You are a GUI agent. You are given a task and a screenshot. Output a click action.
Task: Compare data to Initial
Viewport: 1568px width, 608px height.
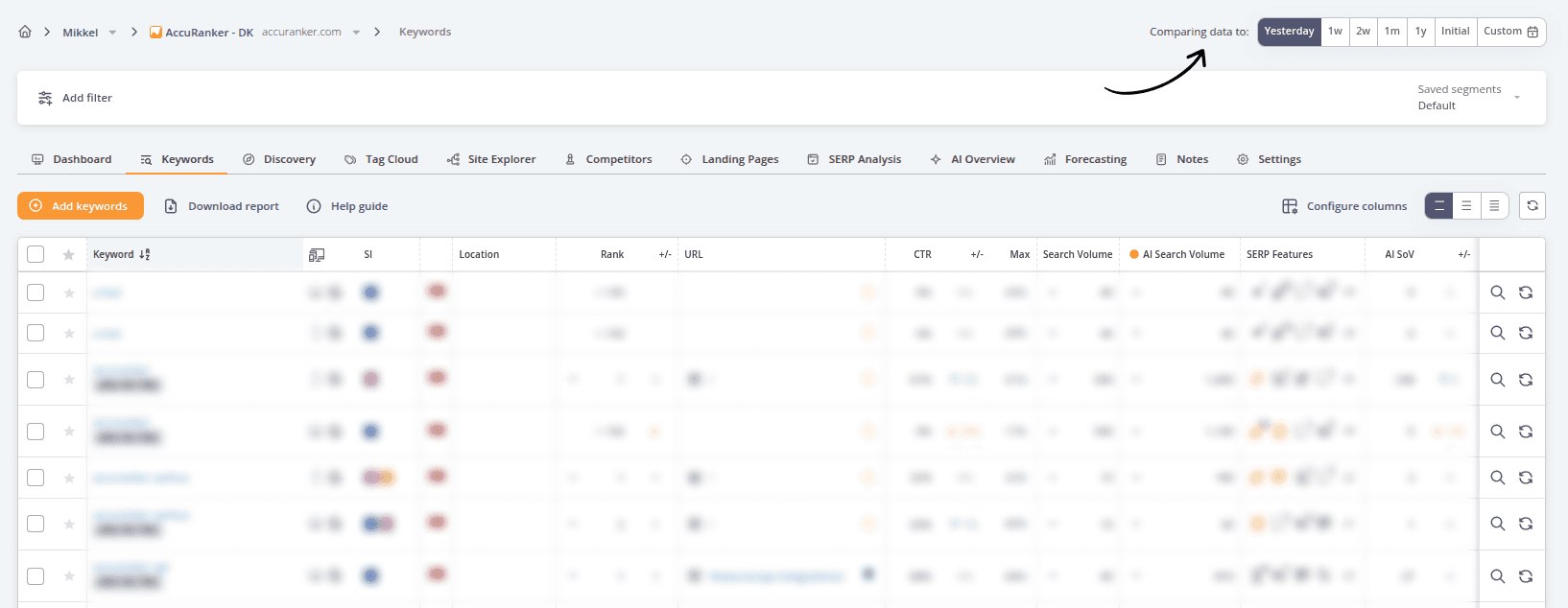click(1456, 32)
